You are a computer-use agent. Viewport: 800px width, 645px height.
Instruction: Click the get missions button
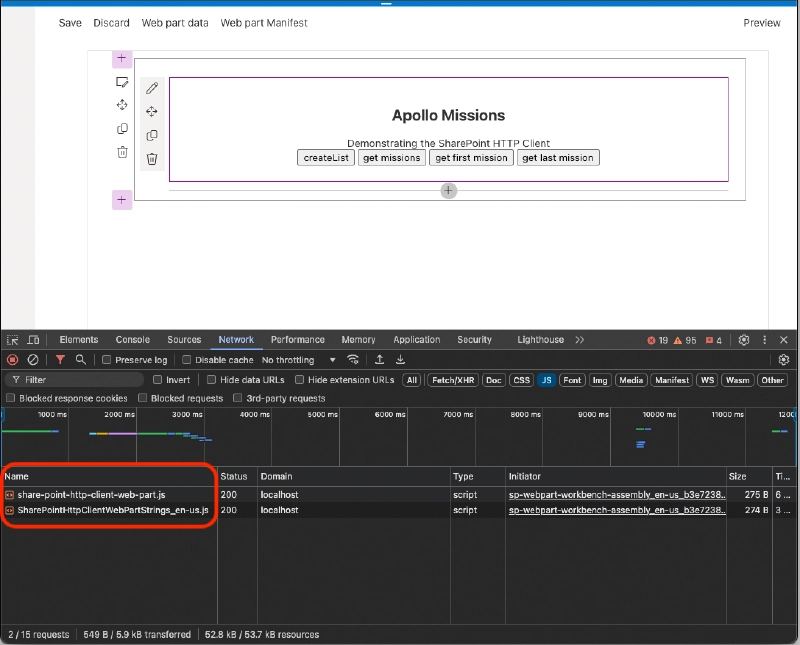pos(391,157)
